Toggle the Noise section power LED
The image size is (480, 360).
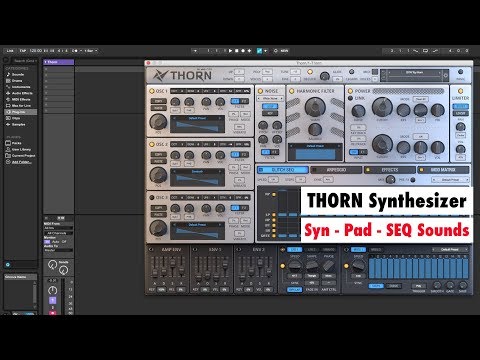pos(260,91)
